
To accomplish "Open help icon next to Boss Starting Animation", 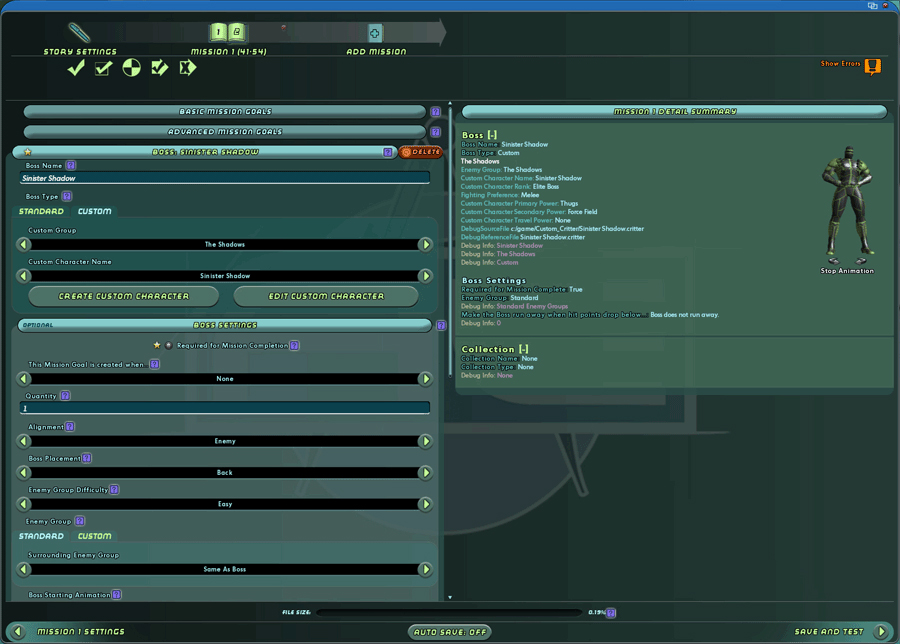I will coord(117,595).
